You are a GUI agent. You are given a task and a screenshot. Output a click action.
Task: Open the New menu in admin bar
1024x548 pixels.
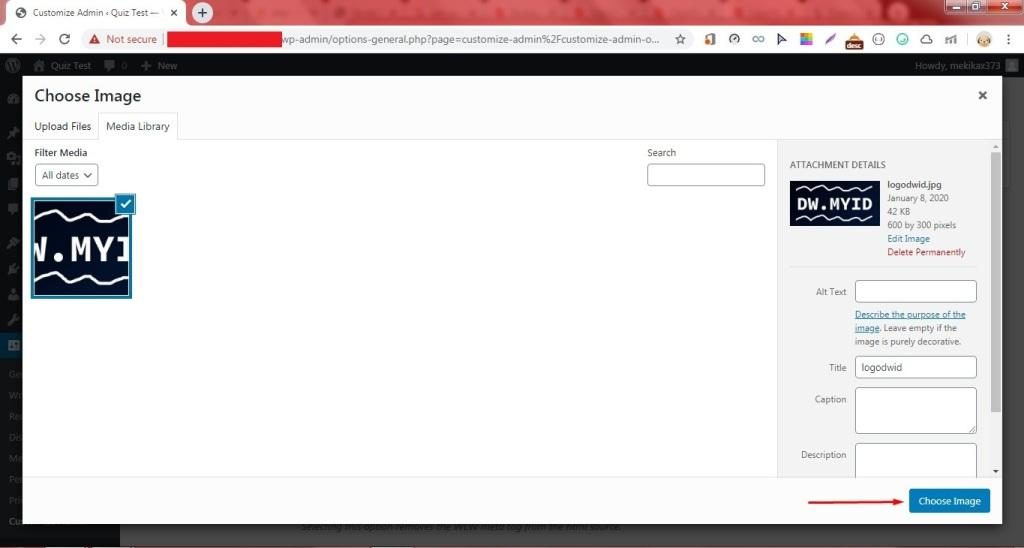pos(159,65)
